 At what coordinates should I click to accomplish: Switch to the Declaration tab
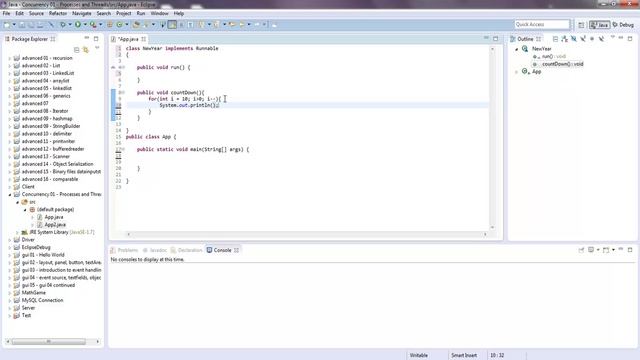pyautogui.click(x=187, y=250)
